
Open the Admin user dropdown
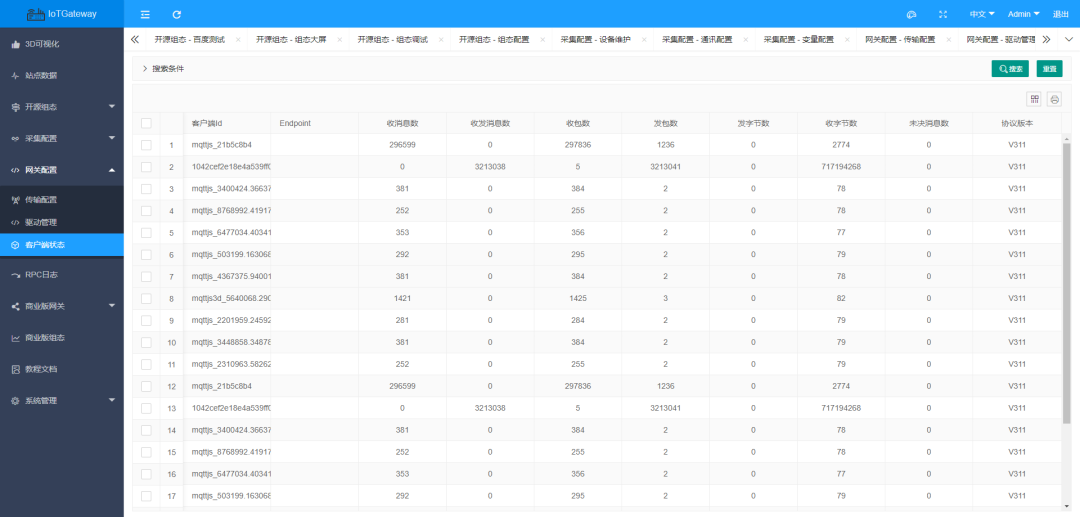click(x=1023, y=14)
